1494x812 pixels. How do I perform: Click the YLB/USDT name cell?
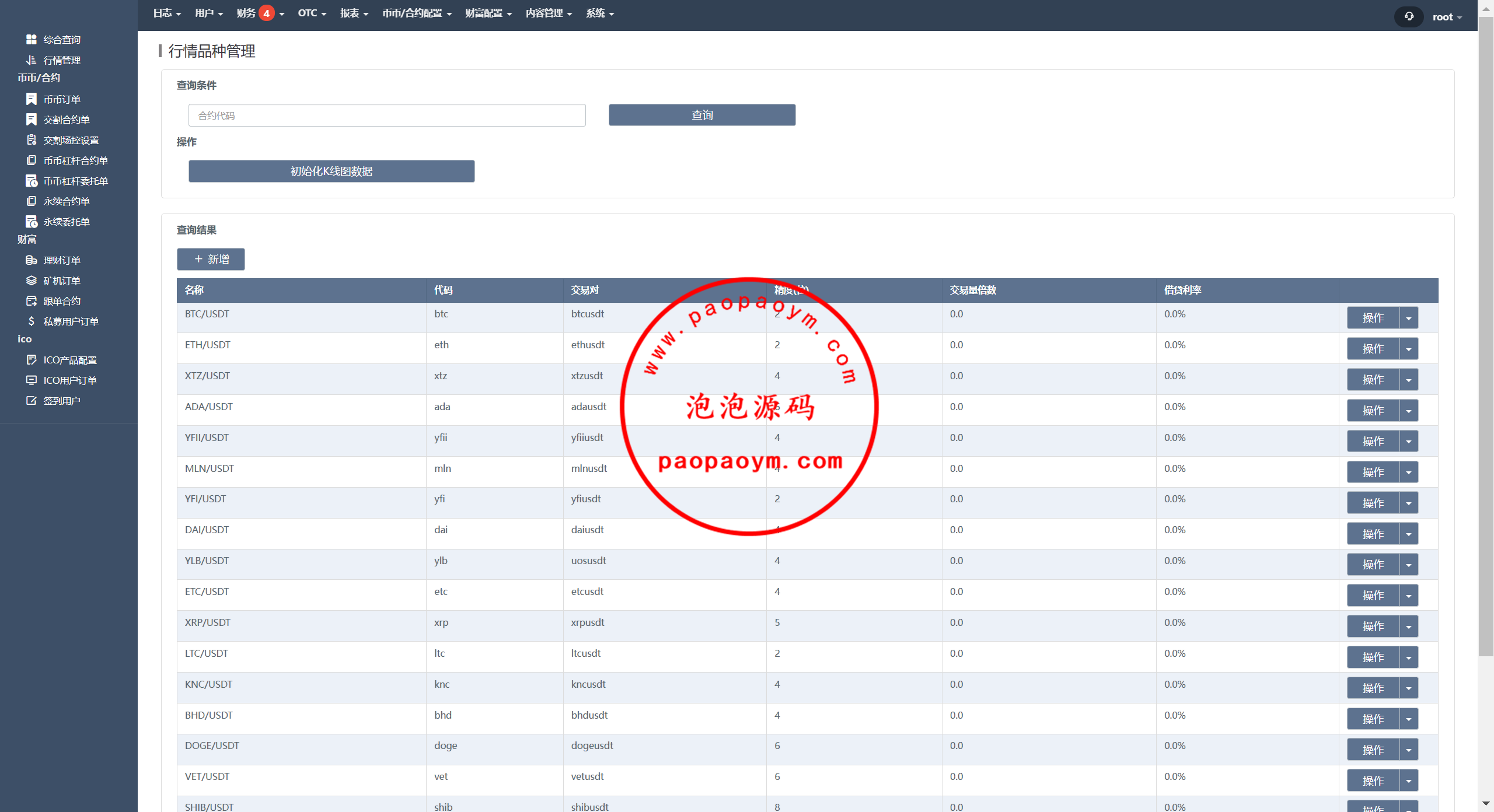[301, 564]
